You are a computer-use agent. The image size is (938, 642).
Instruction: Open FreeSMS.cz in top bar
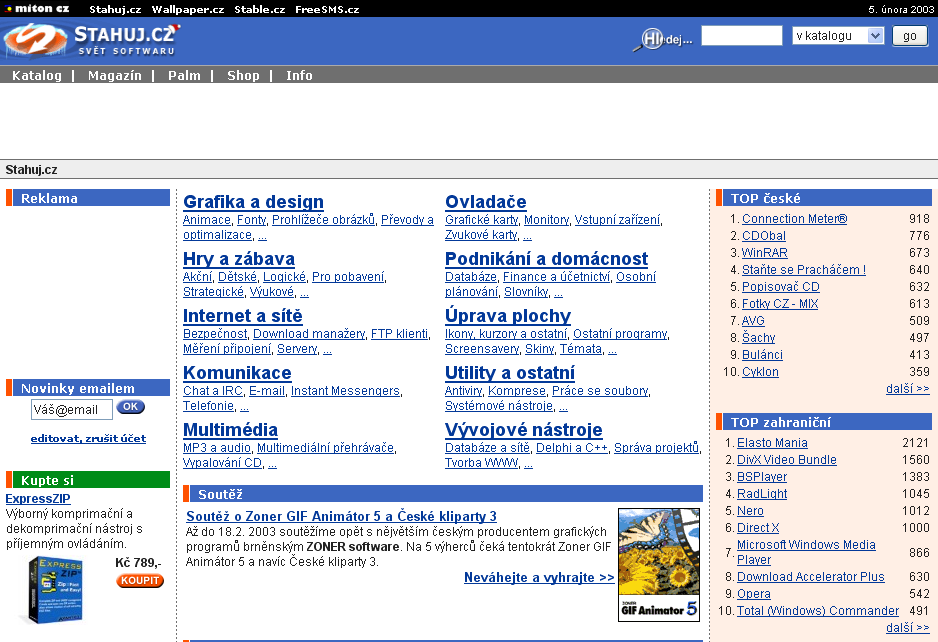click(327, 9)
